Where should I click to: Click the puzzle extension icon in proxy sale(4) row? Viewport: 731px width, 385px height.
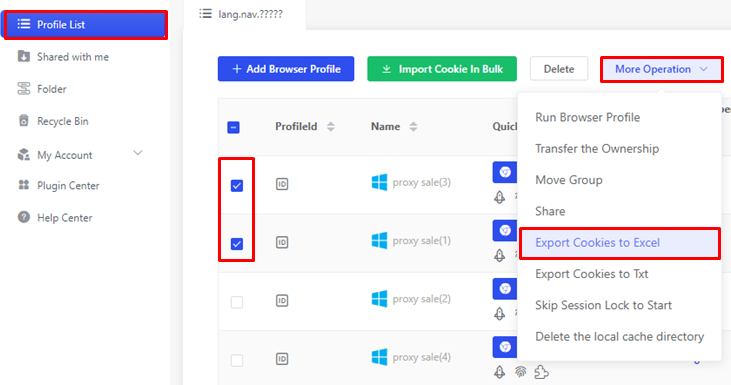[541, 372]
